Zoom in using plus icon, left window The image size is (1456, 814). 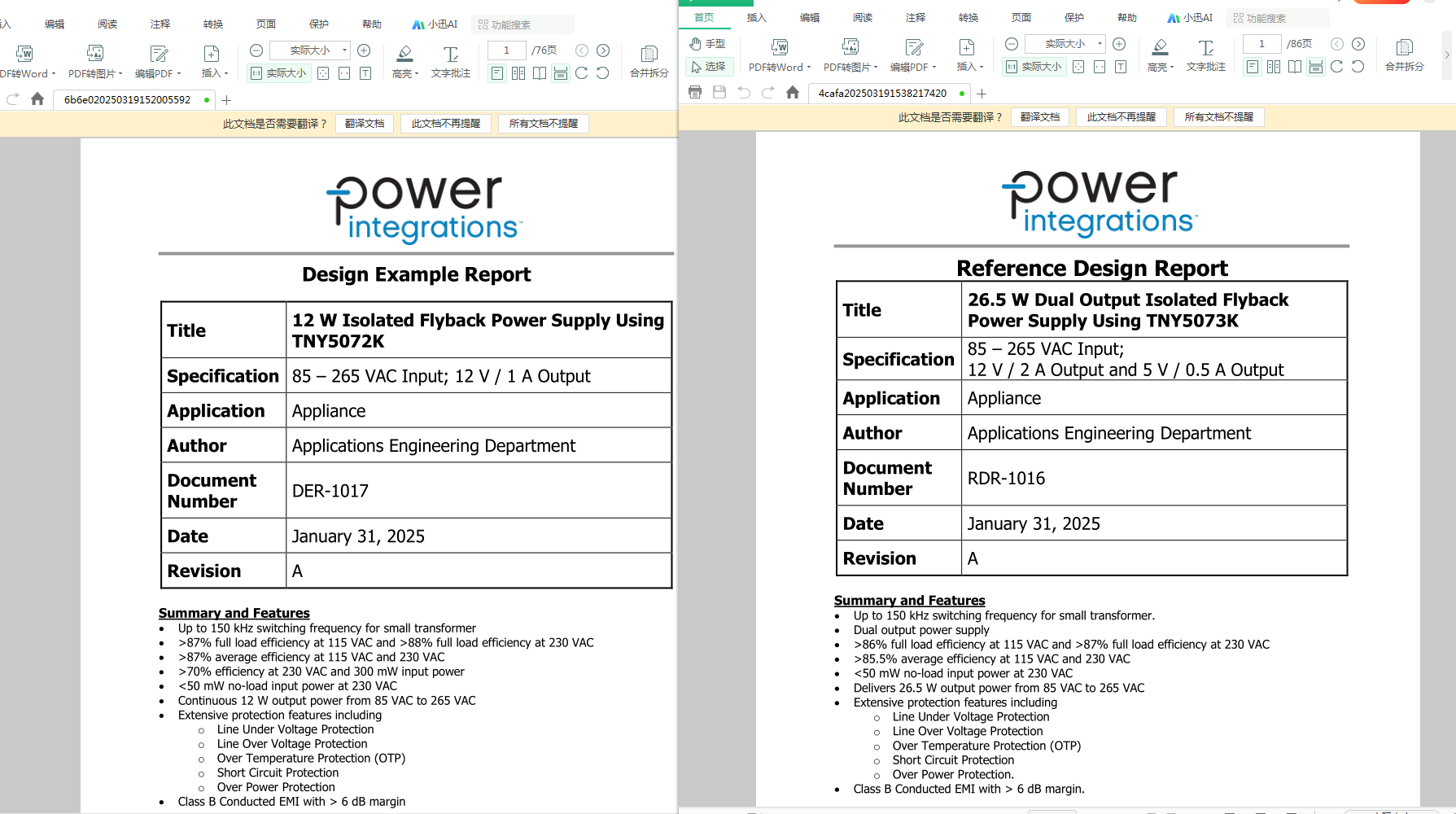pos(364,50)
